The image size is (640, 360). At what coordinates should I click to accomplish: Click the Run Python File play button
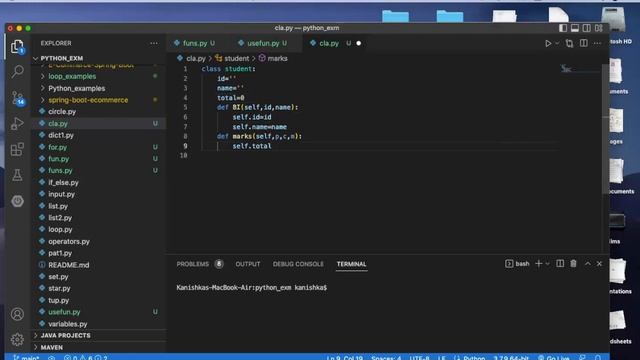coord(548,43)
